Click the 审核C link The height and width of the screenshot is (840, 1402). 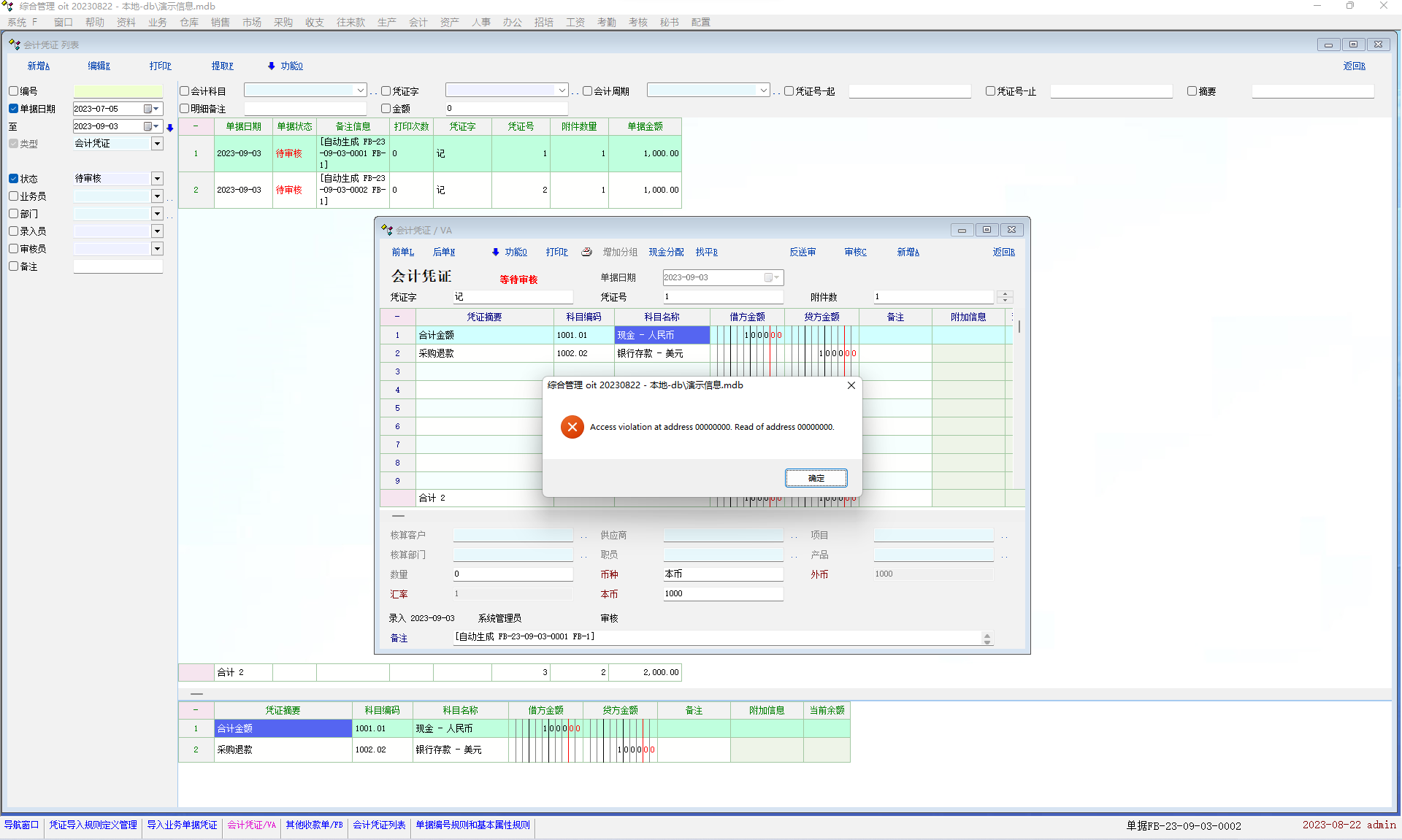tap(855, 252)
